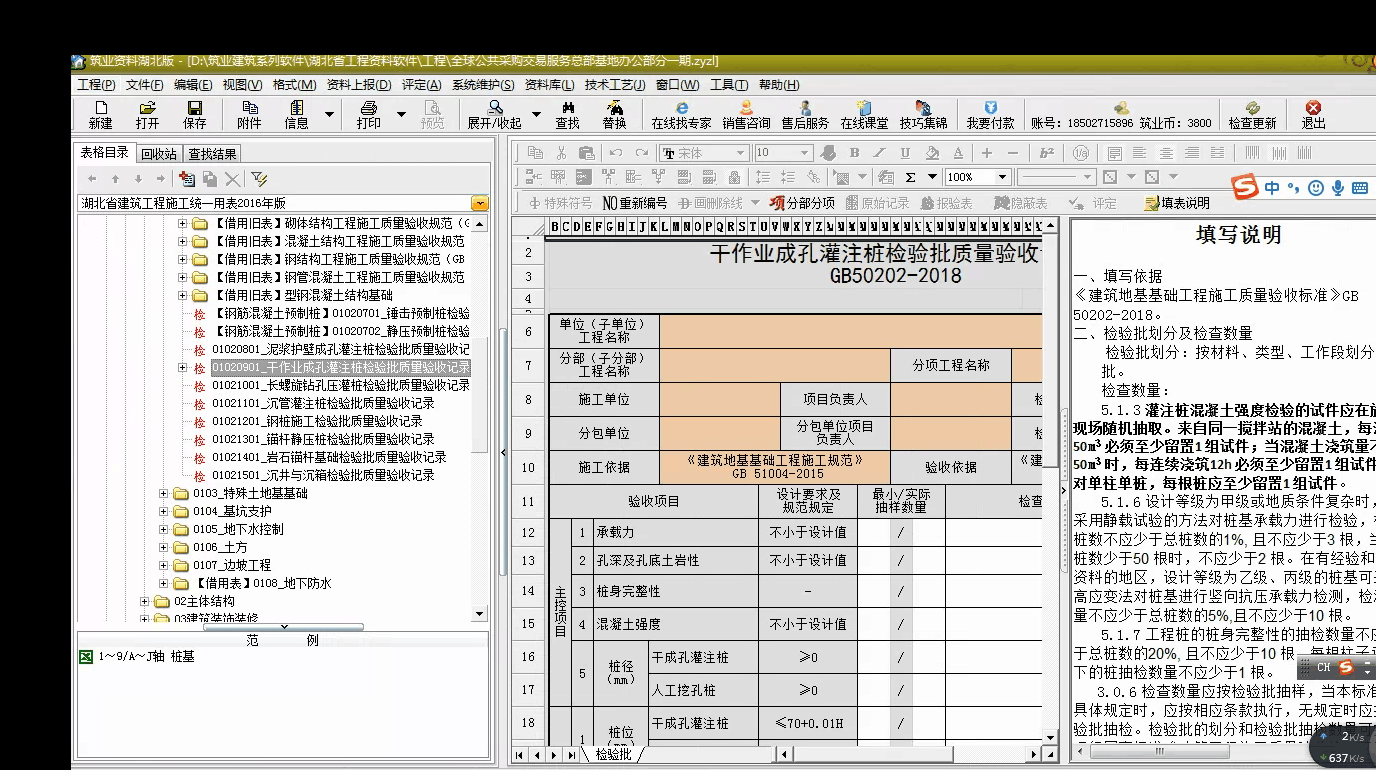Click the 我要付款 payment icon
The height and width of the screenshot is (770, 1376).
(990, 114)
